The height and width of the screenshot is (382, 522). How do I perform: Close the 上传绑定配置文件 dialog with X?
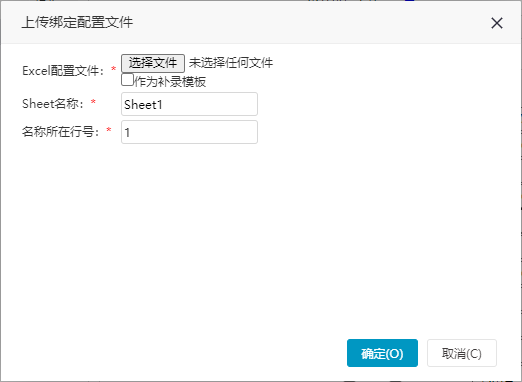pyautogui.click(x=497, y=23)
